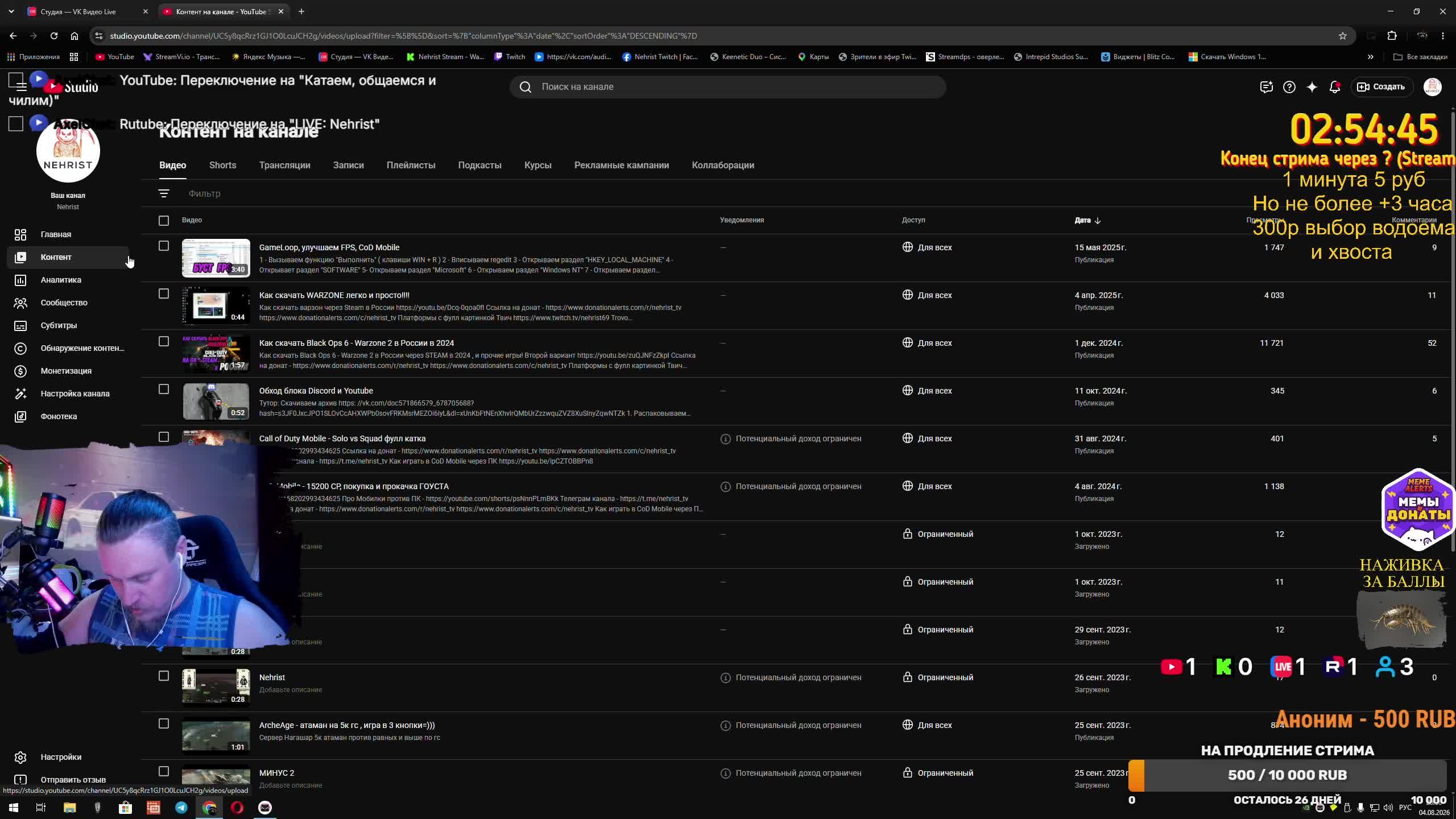Check the Как скачать WARZONE video row
Viewport: 1456px width, 819px height.
(x=164, y=294)
